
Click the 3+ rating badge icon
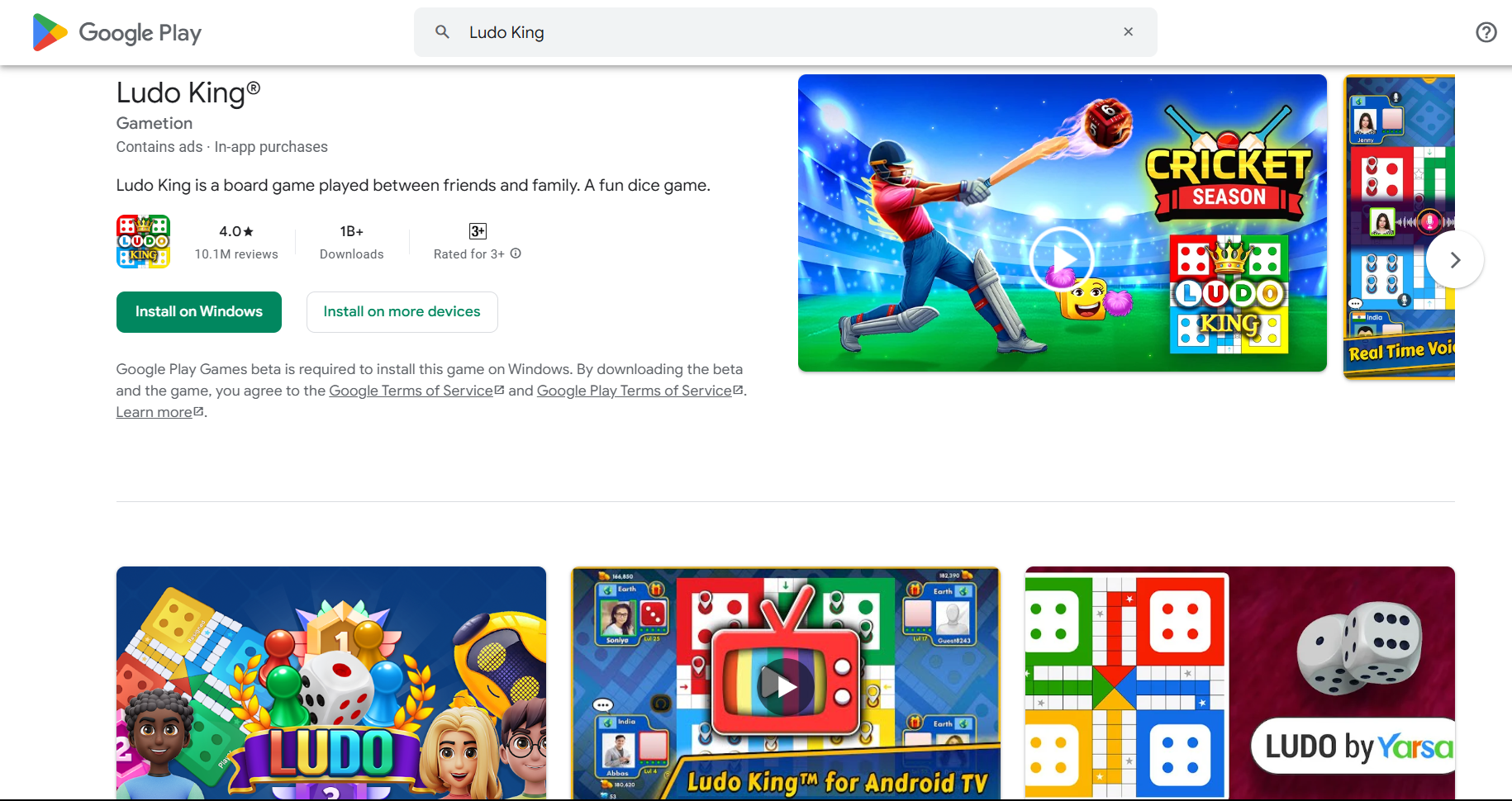[x=478, y=231]
